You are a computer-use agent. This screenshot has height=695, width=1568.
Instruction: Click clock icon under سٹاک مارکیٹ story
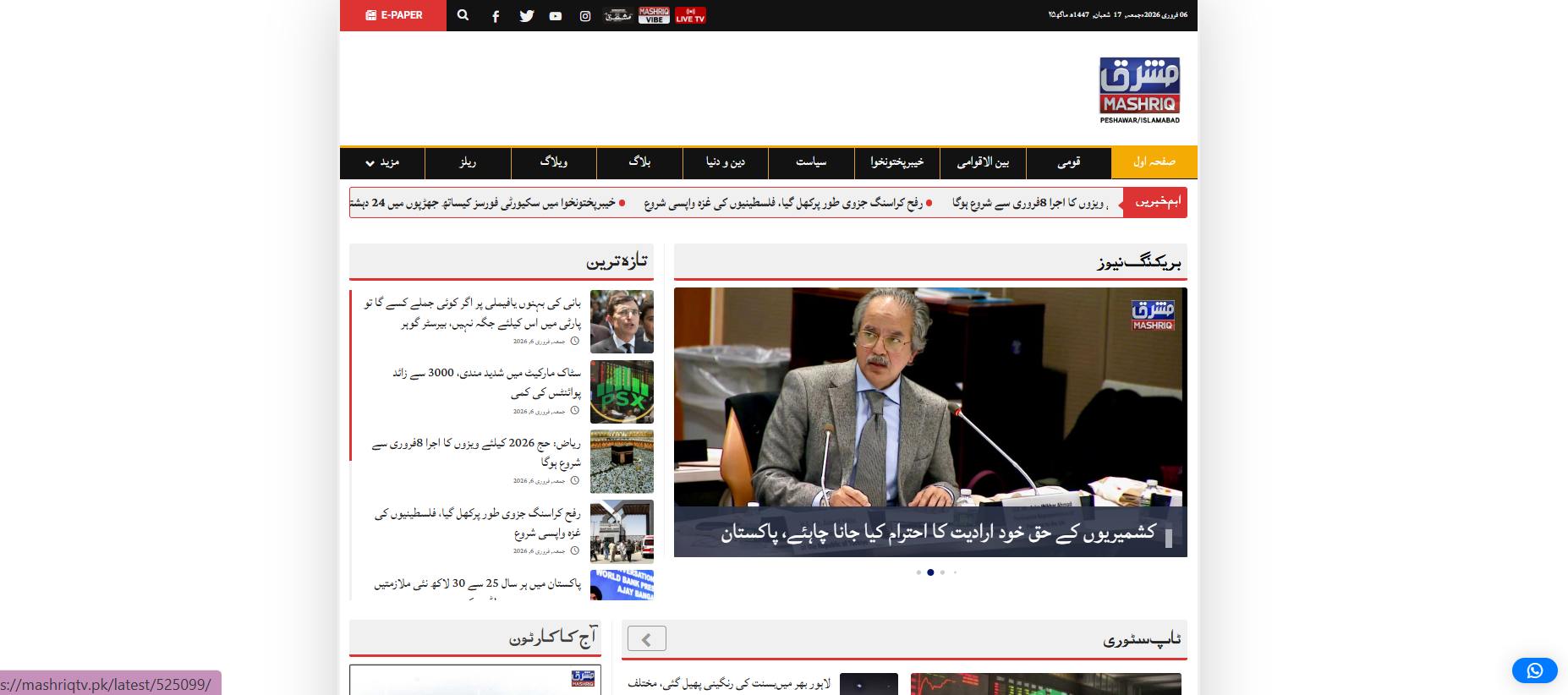pyautogui.click(x=575, y=411)
